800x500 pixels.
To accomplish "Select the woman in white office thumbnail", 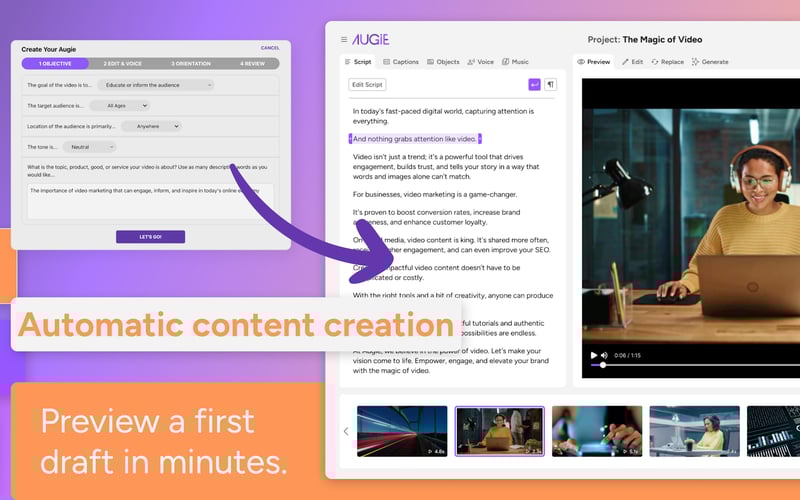I will click(694, 431).
